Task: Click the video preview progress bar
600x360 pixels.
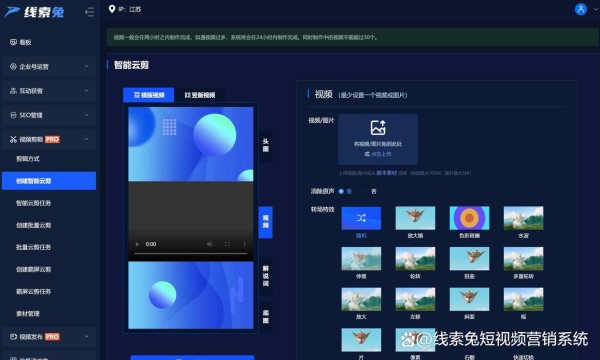Action: 191,254
